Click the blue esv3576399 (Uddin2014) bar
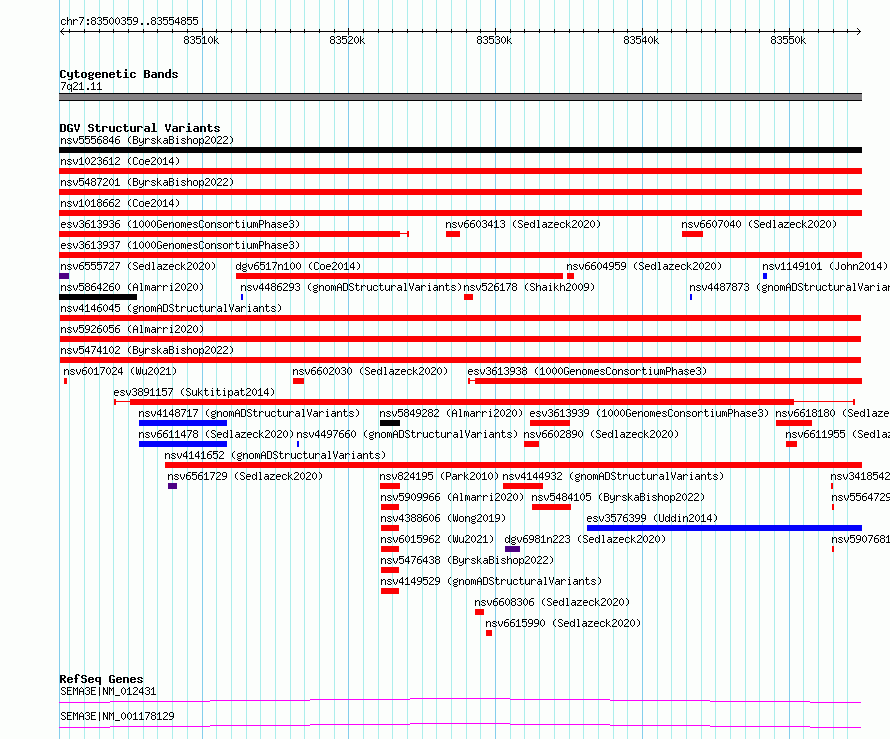890x739 pixels. point(724,528)
